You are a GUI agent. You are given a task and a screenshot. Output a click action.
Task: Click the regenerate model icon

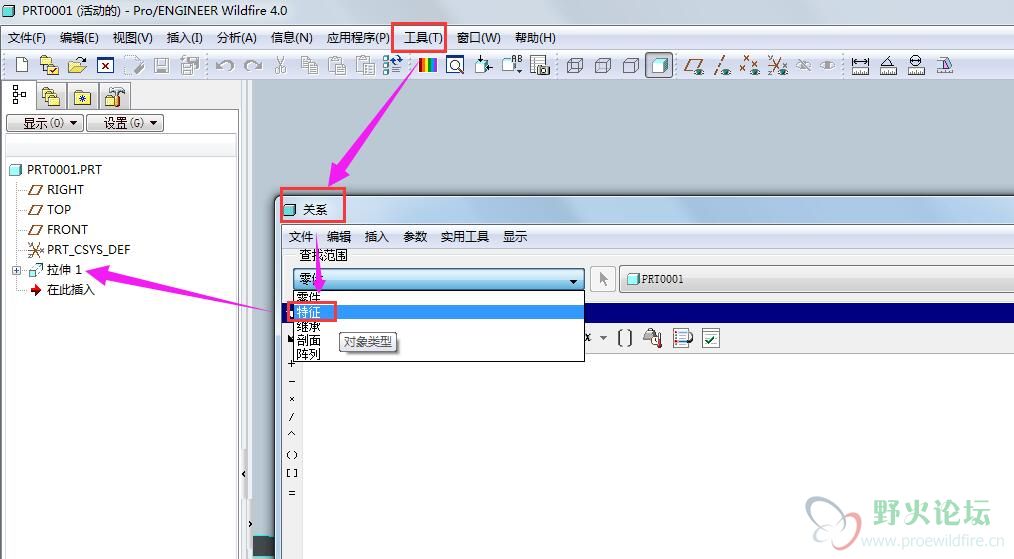393,65
